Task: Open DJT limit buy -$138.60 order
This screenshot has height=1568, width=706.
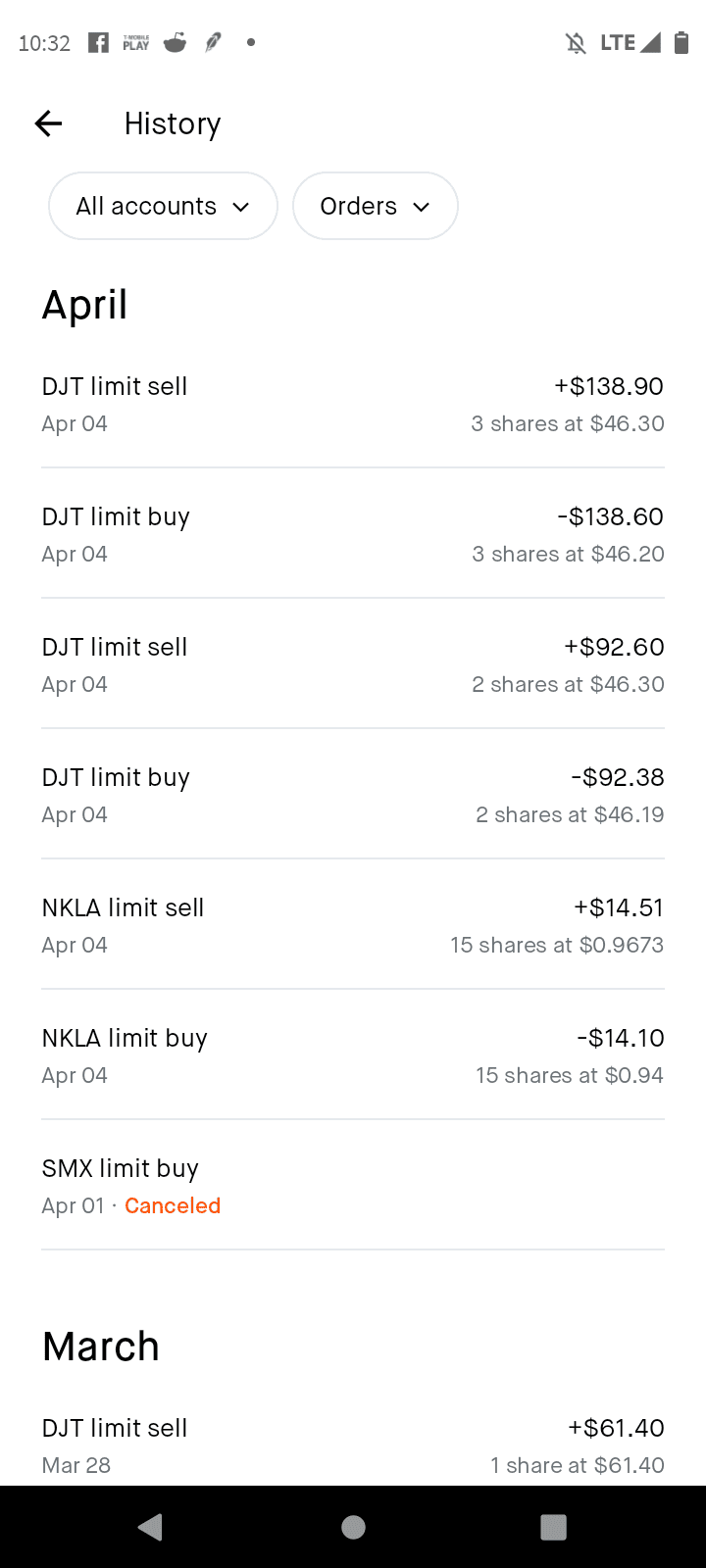Action: (x=353, y=534)
